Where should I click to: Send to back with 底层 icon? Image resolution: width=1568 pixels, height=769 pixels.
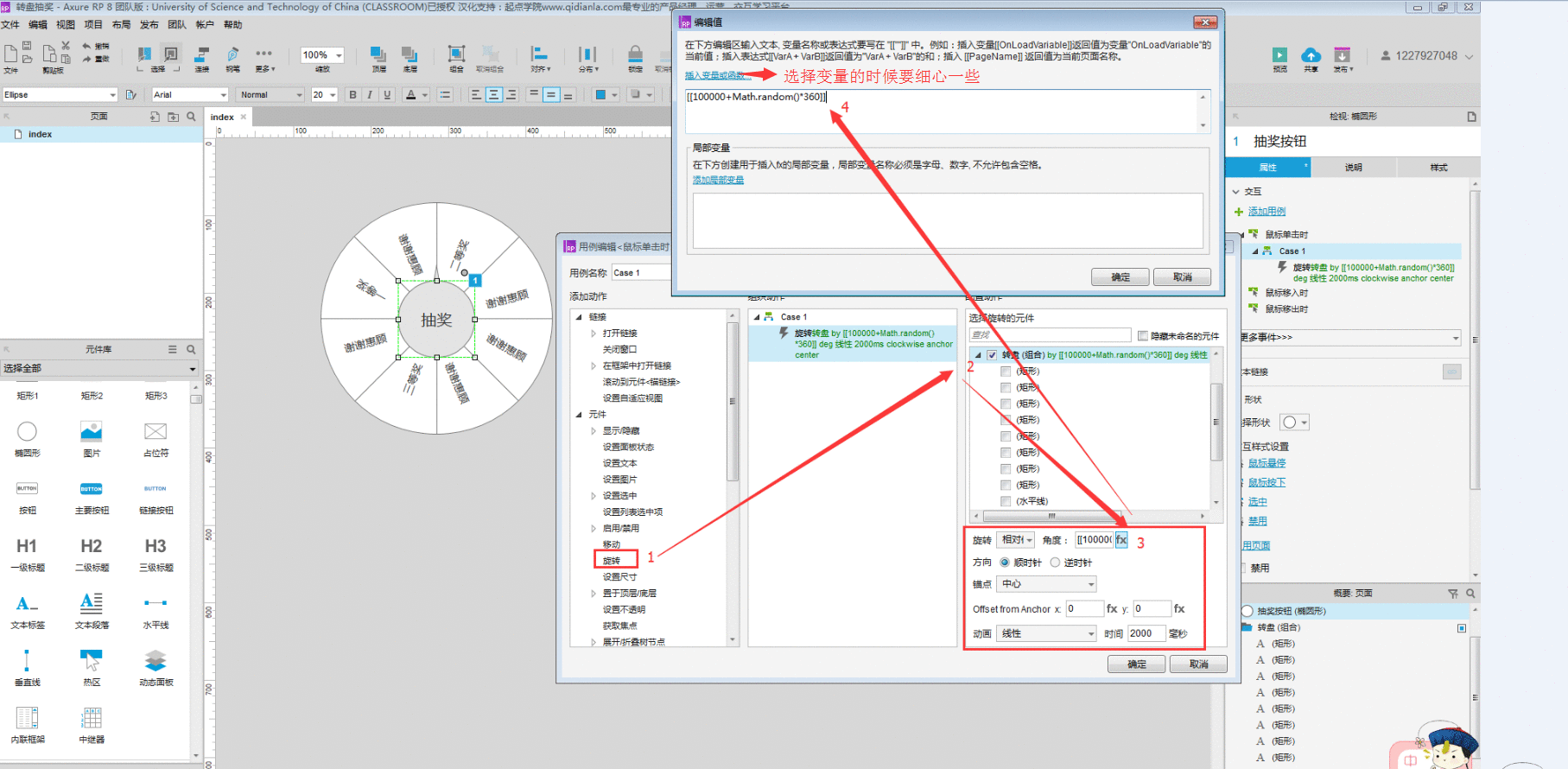[x=409, y=55]
